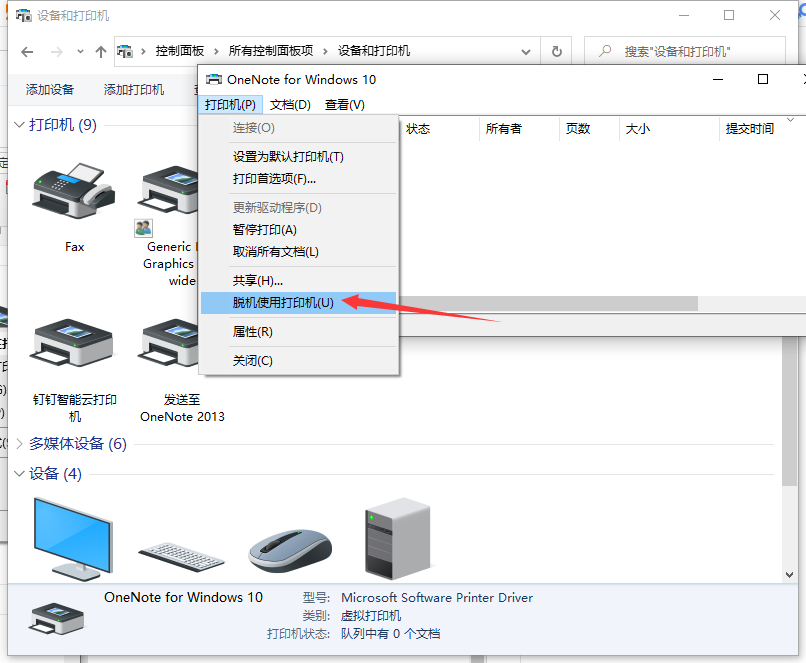The width and height of the screenshot is (806, 663).
Task: Select the Generic Graphics printer icon
Action: (169, 189)
